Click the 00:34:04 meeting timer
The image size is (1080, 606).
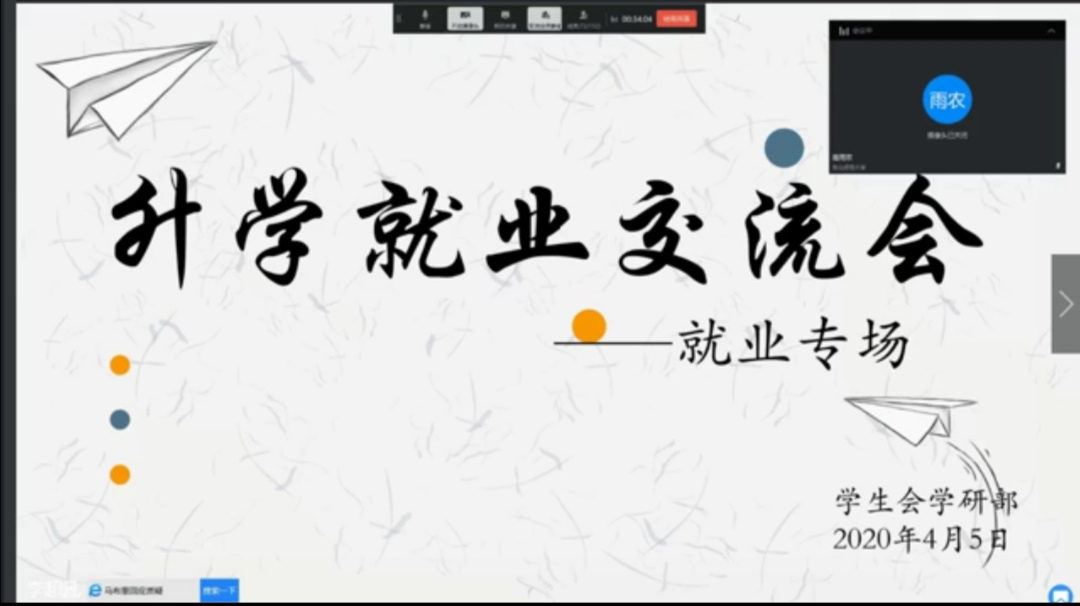pos(636,18)
